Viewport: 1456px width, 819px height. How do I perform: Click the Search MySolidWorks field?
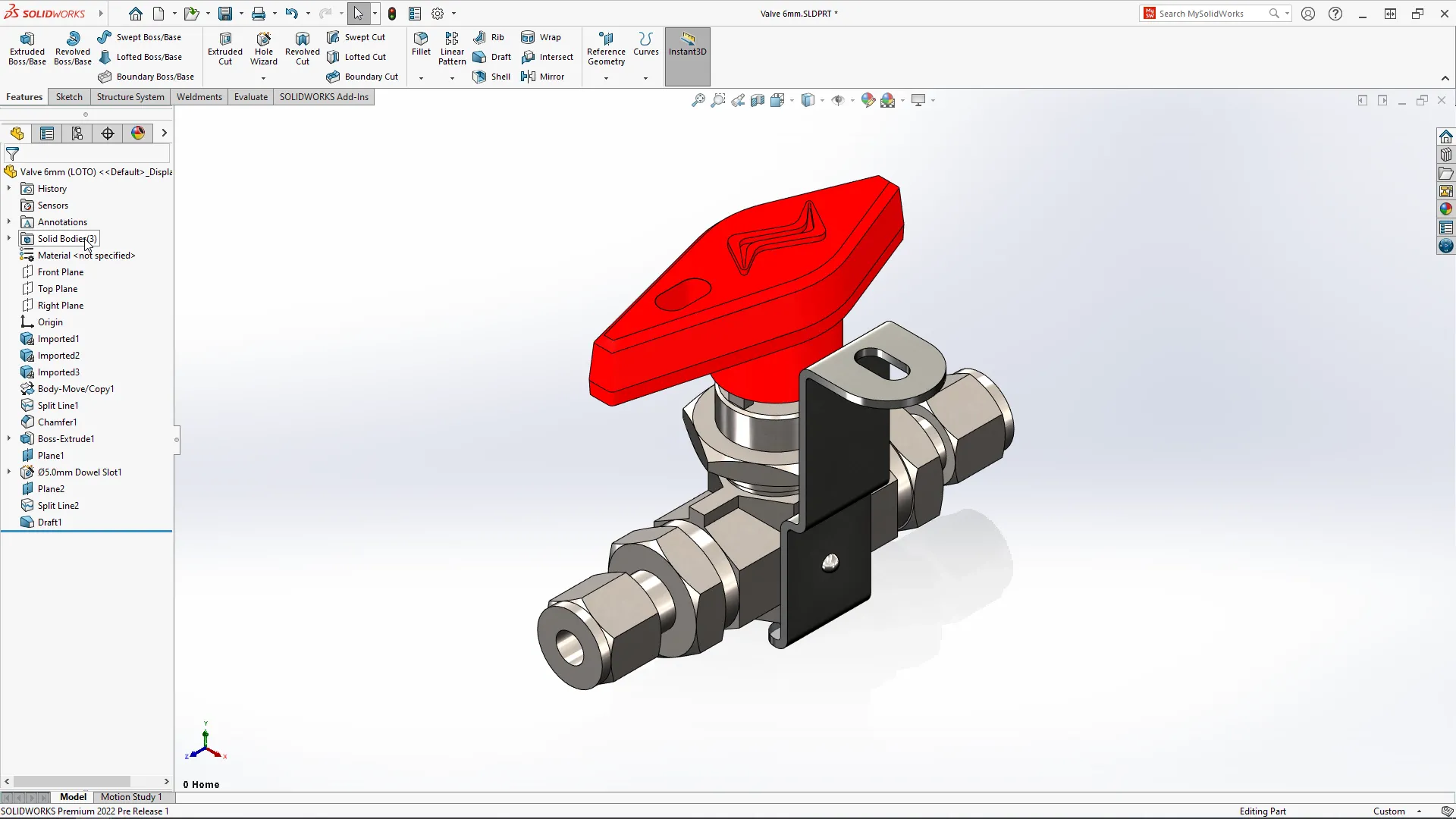point(1206,13)
